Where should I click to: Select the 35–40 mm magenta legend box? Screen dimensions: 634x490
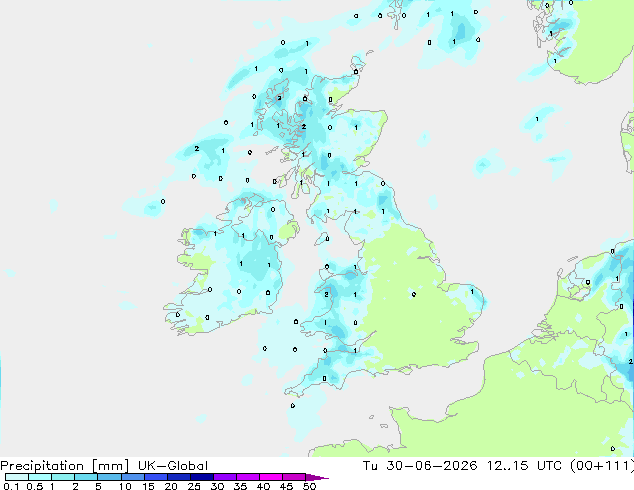[x=247, y=477]
